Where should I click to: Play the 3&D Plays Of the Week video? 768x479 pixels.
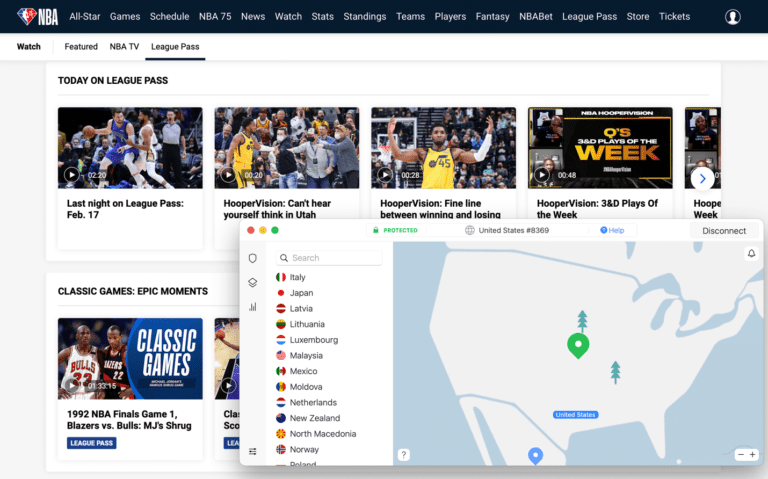click(542, 175)
